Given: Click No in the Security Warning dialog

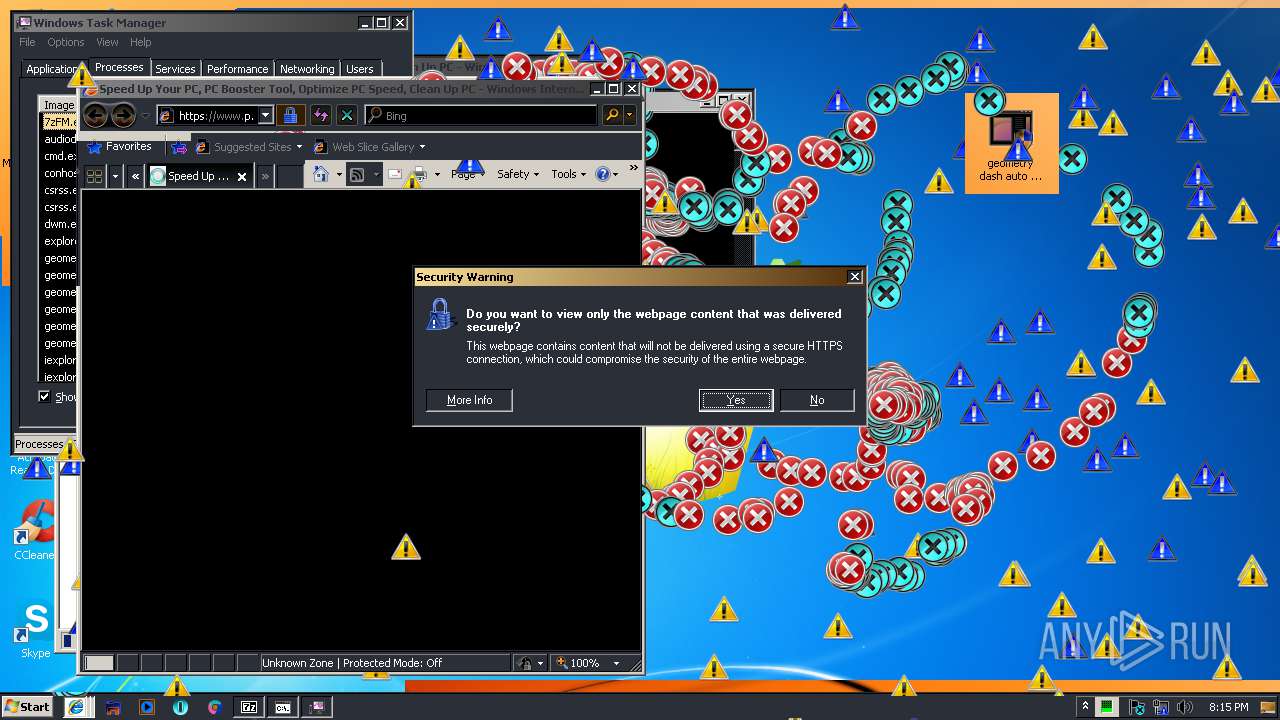Looking at the screenshot, I should (817, 400).
